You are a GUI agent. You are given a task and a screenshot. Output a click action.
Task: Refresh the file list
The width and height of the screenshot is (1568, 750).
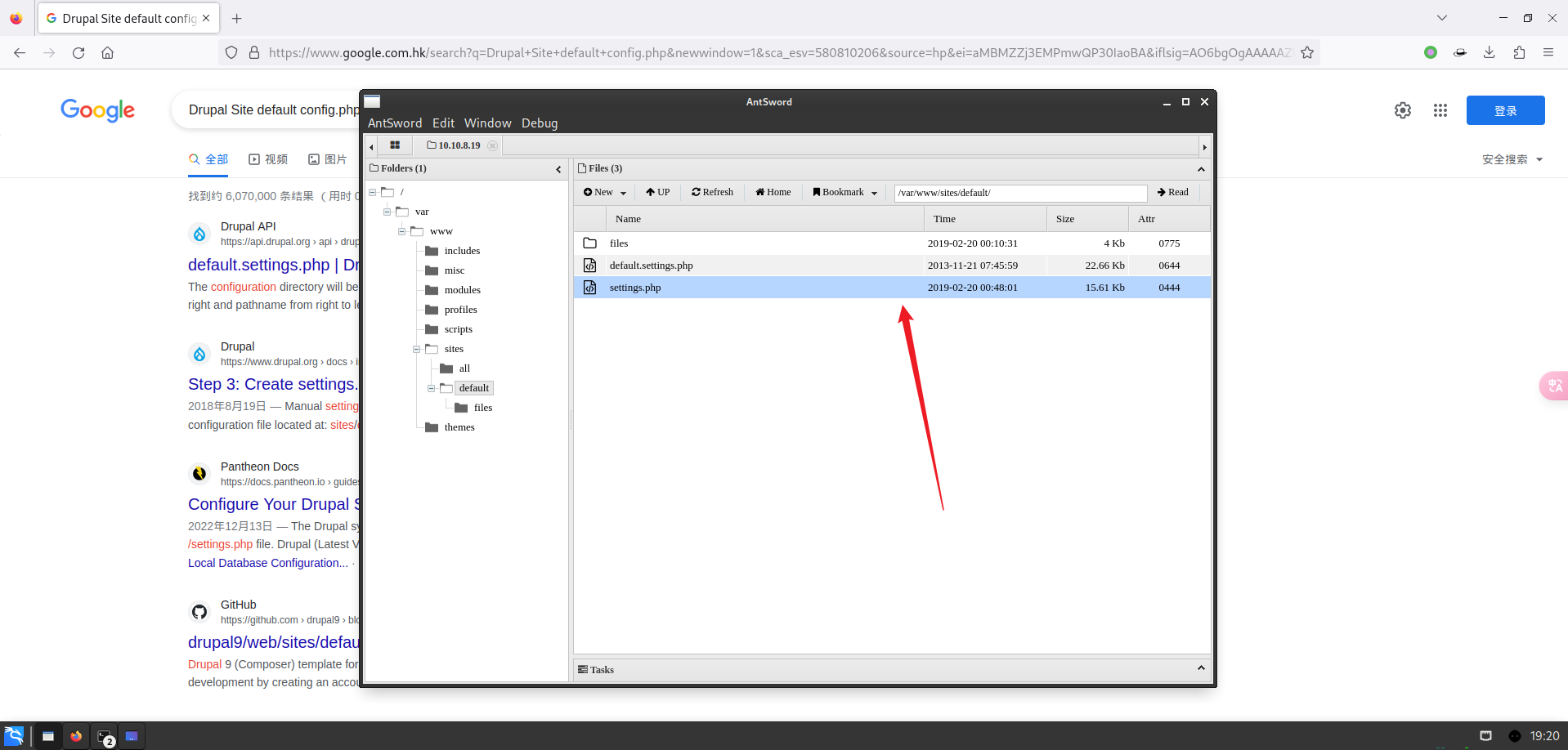click(x=712, y=193)
